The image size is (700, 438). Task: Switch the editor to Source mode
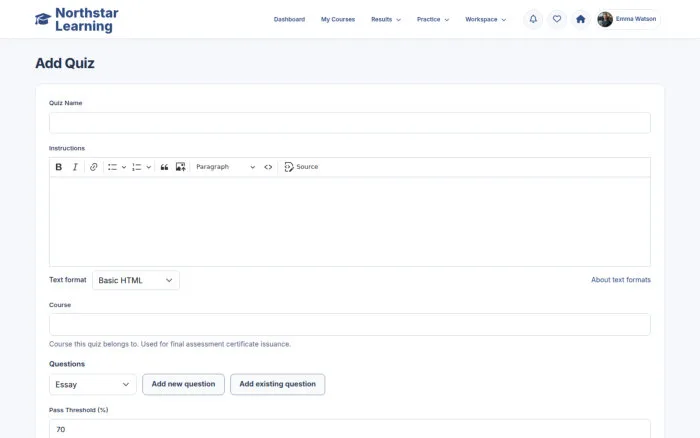point(301,167)
